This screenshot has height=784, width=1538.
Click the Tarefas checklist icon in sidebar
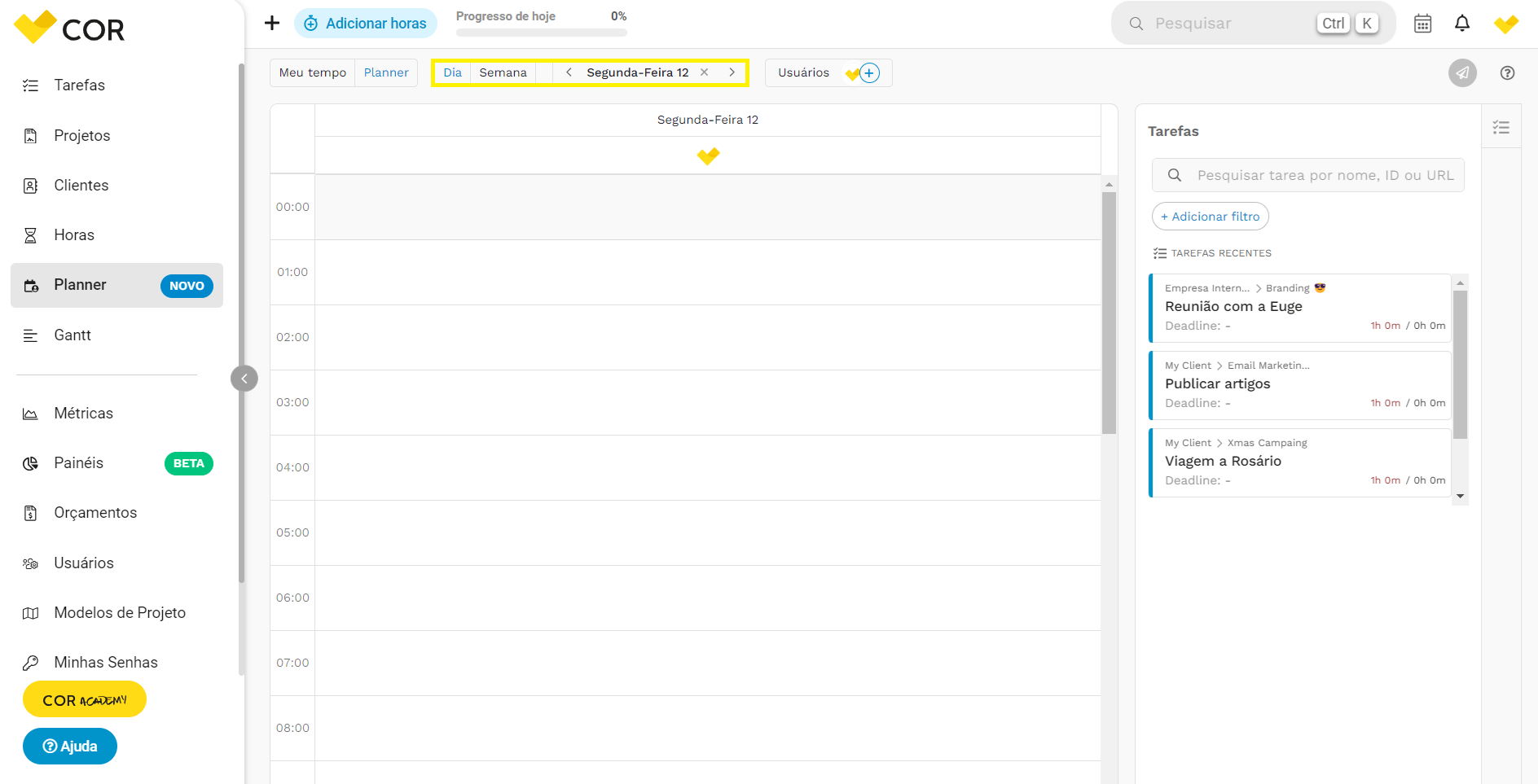30,85
